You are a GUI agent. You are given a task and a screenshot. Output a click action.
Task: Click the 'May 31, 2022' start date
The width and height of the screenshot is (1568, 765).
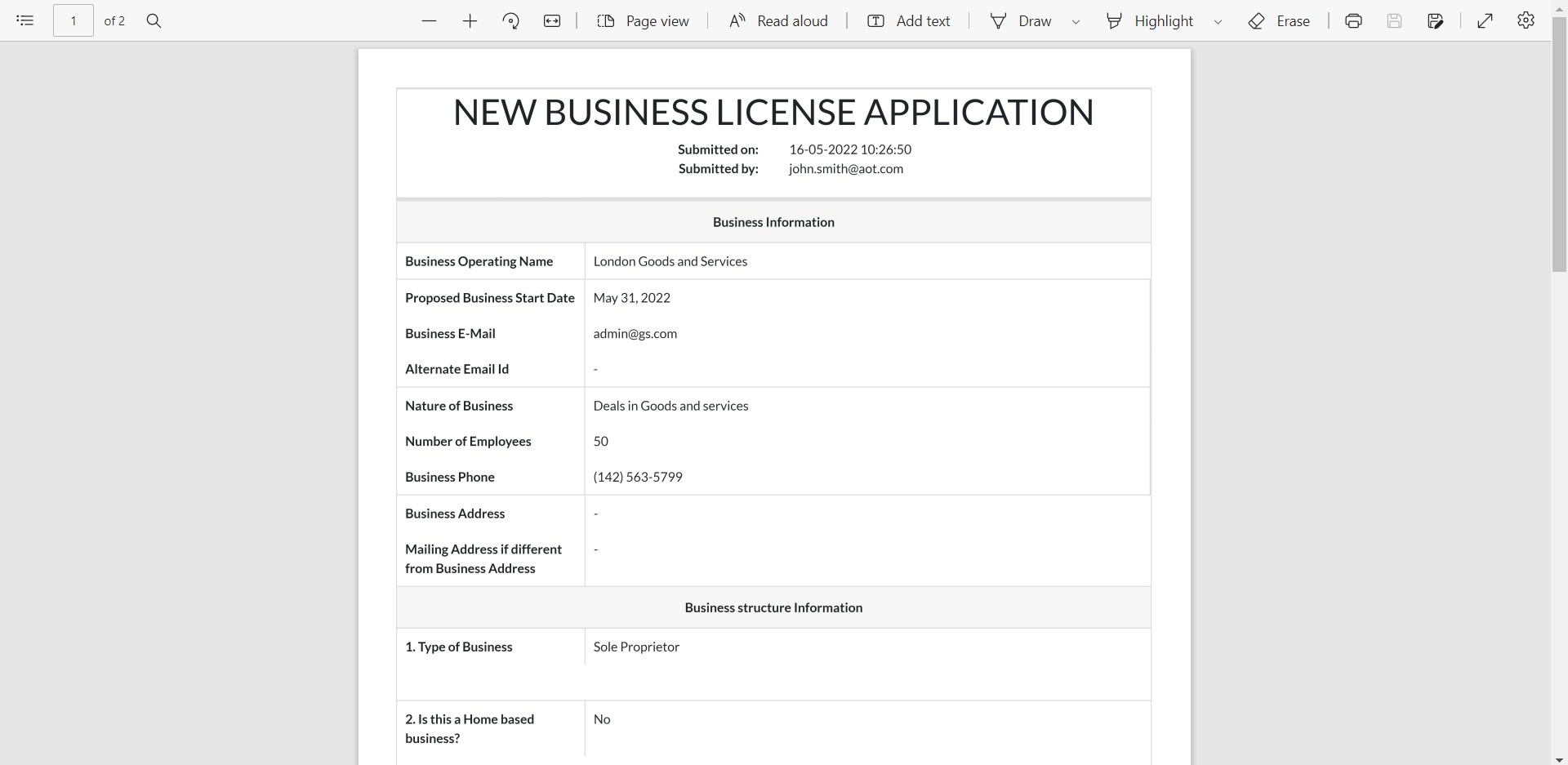click(x=632, y=298)
